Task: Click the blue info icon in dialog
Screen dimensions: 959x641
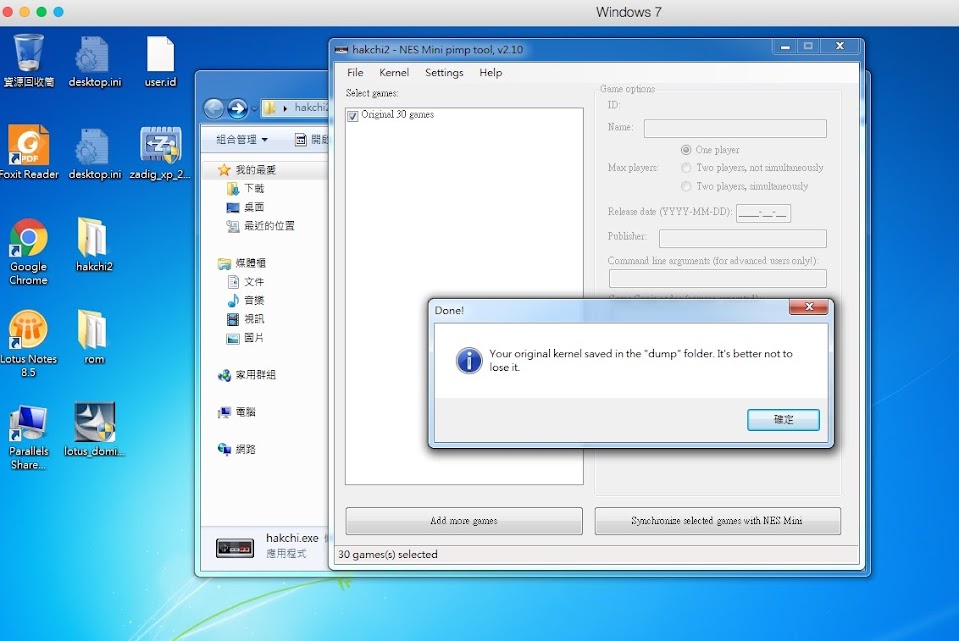Action: click(x=469, y=360)
